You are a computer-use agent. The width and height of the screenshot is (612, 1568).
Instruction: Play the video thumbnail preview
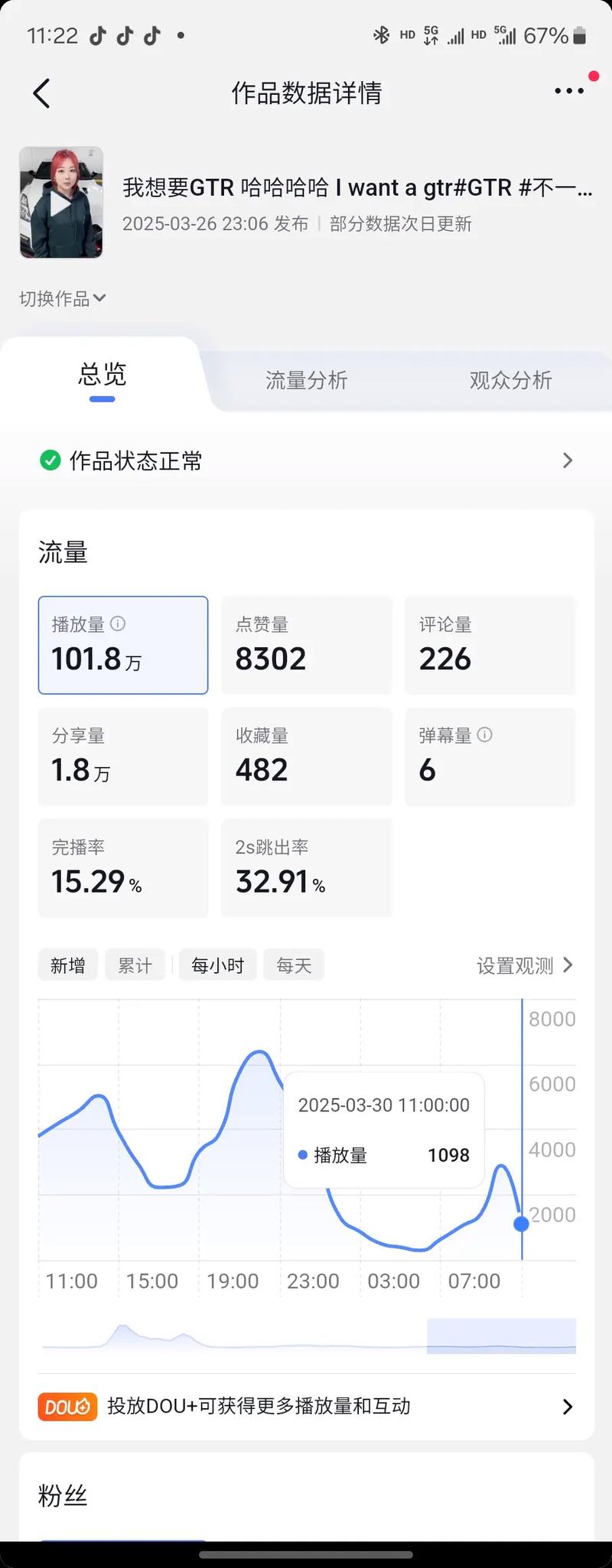pos(61,203)
